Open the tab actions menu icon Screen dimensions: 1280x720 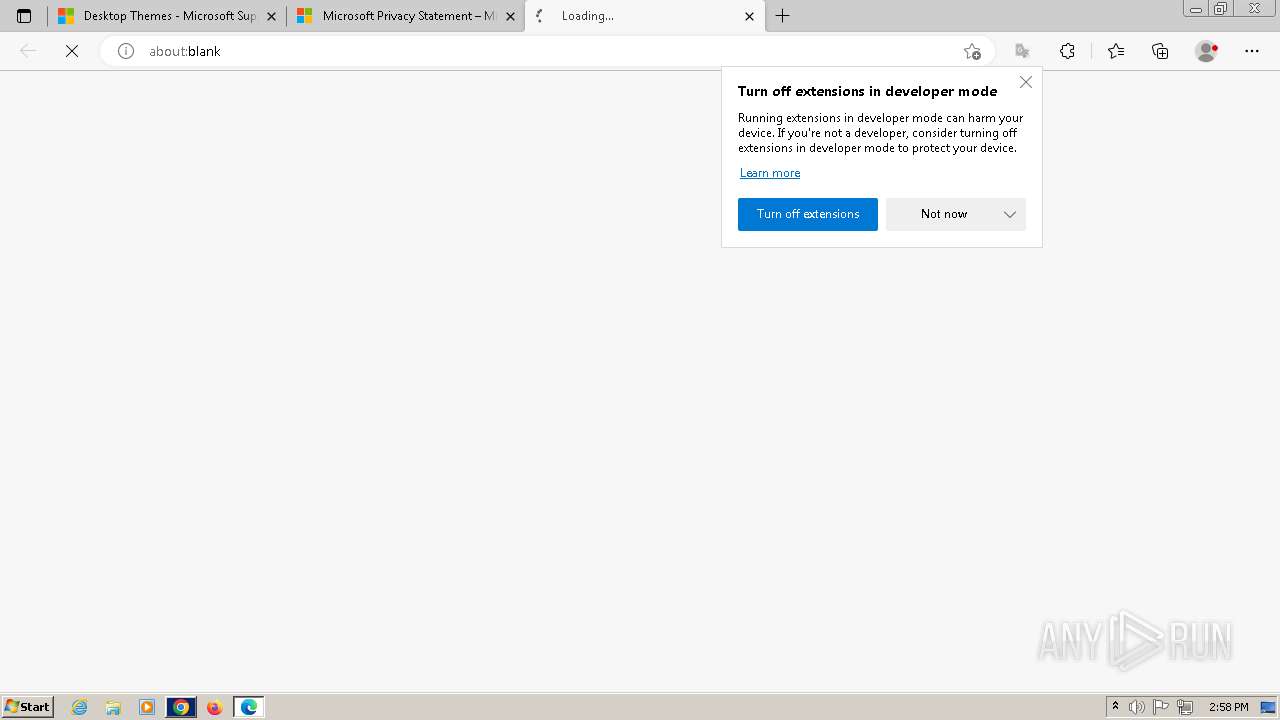pos(24,16)
